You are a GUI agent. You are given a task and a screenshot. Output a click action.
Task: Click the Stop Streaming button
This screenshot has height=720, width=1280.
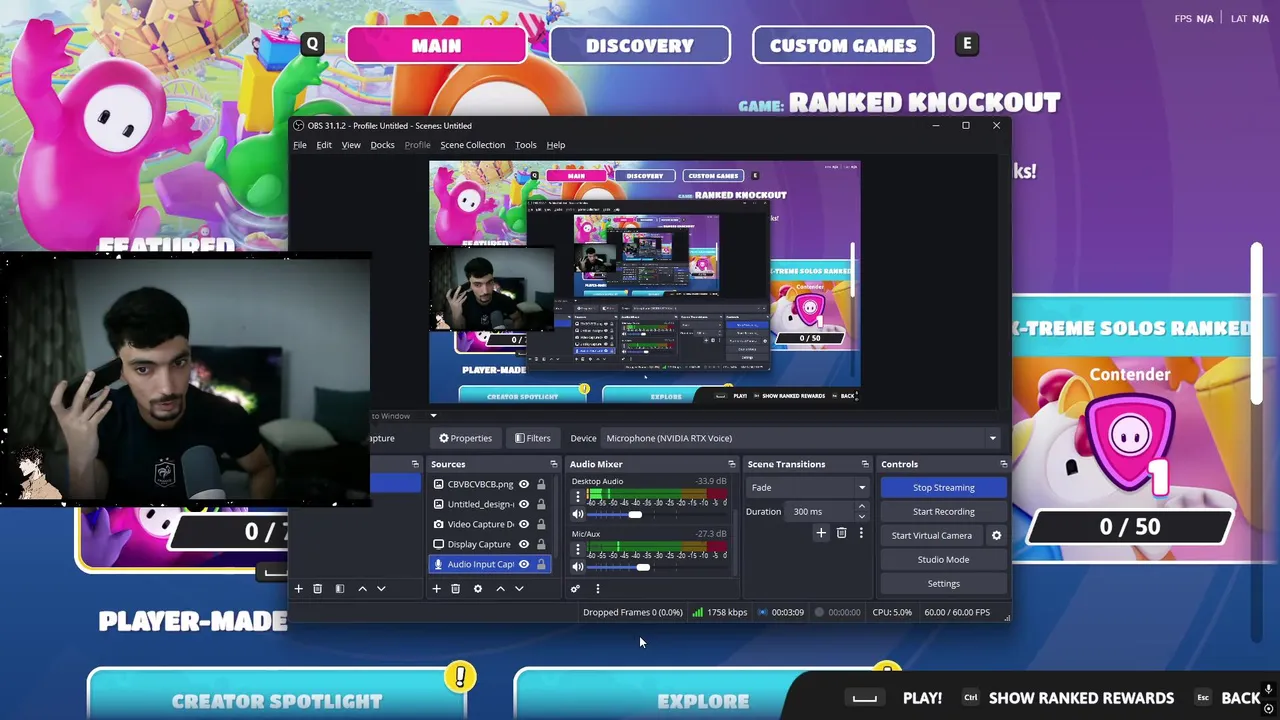tap(943, 488)
